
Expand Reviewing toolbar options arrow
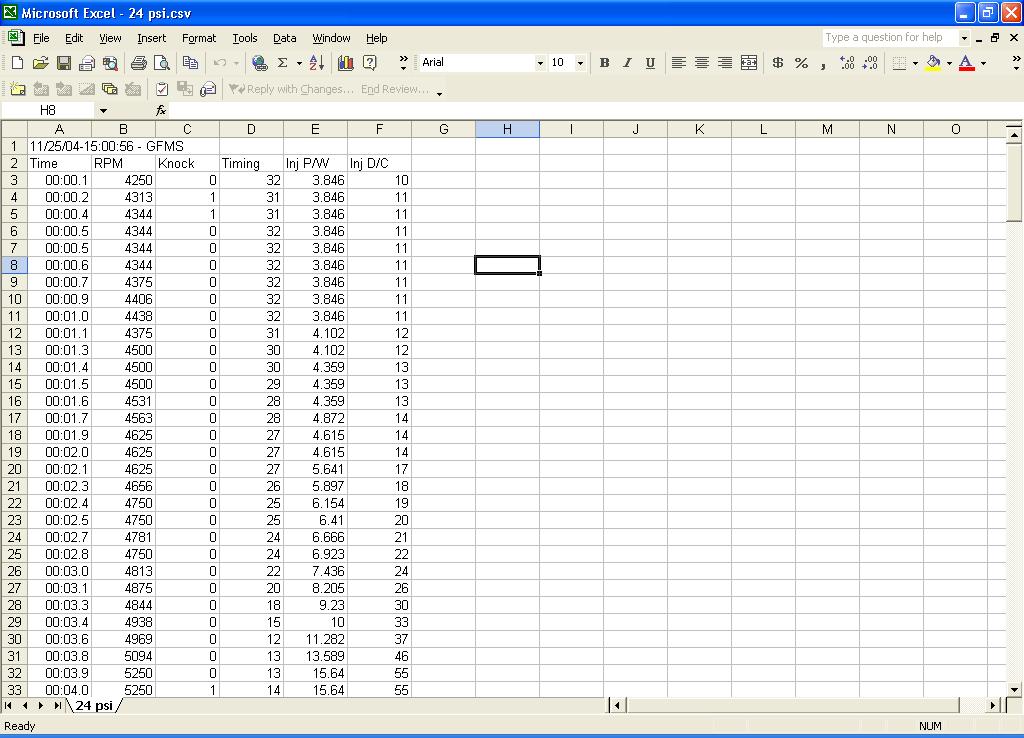440,93
